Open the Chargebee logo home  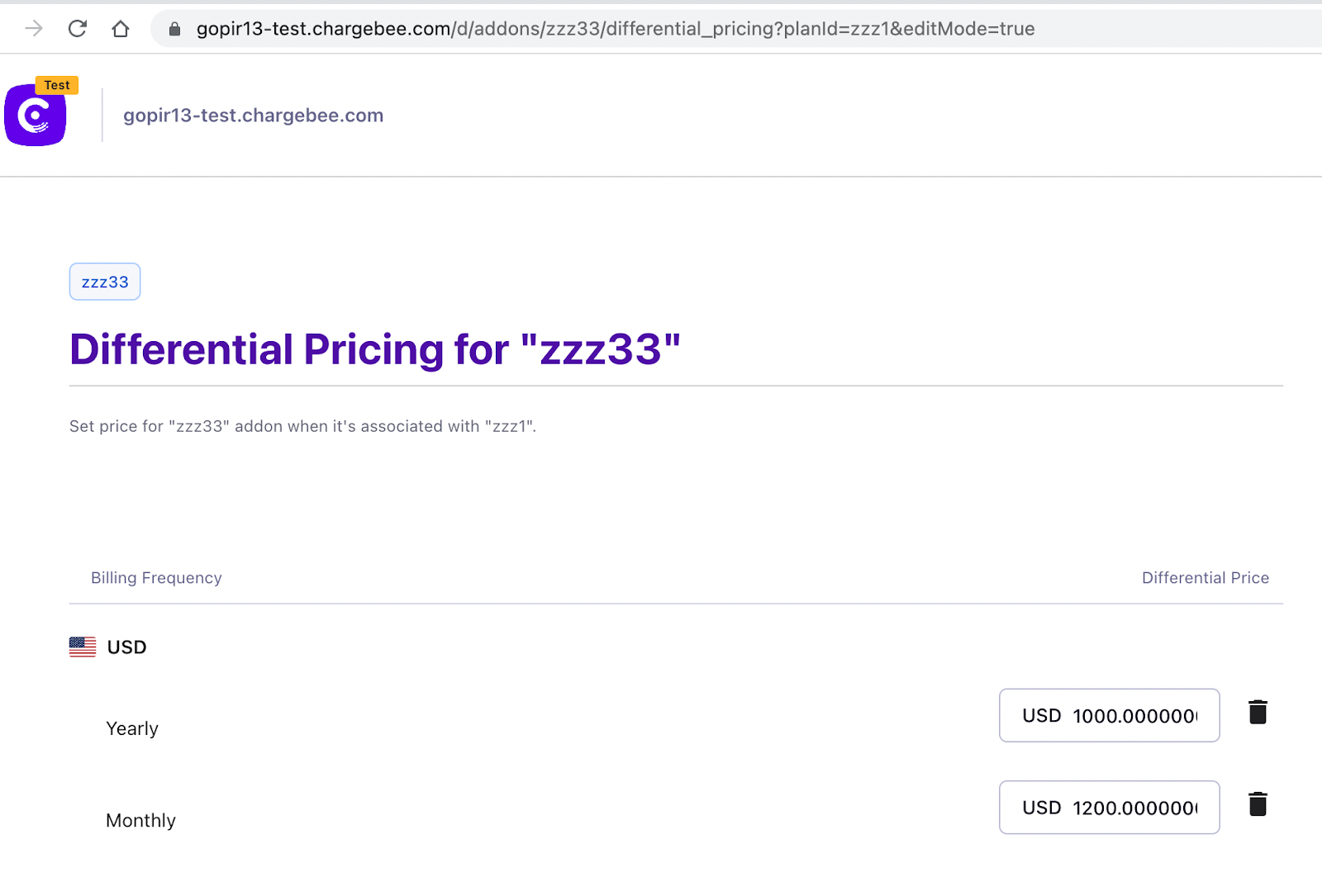pyautogui.click(x=36, y=116)
